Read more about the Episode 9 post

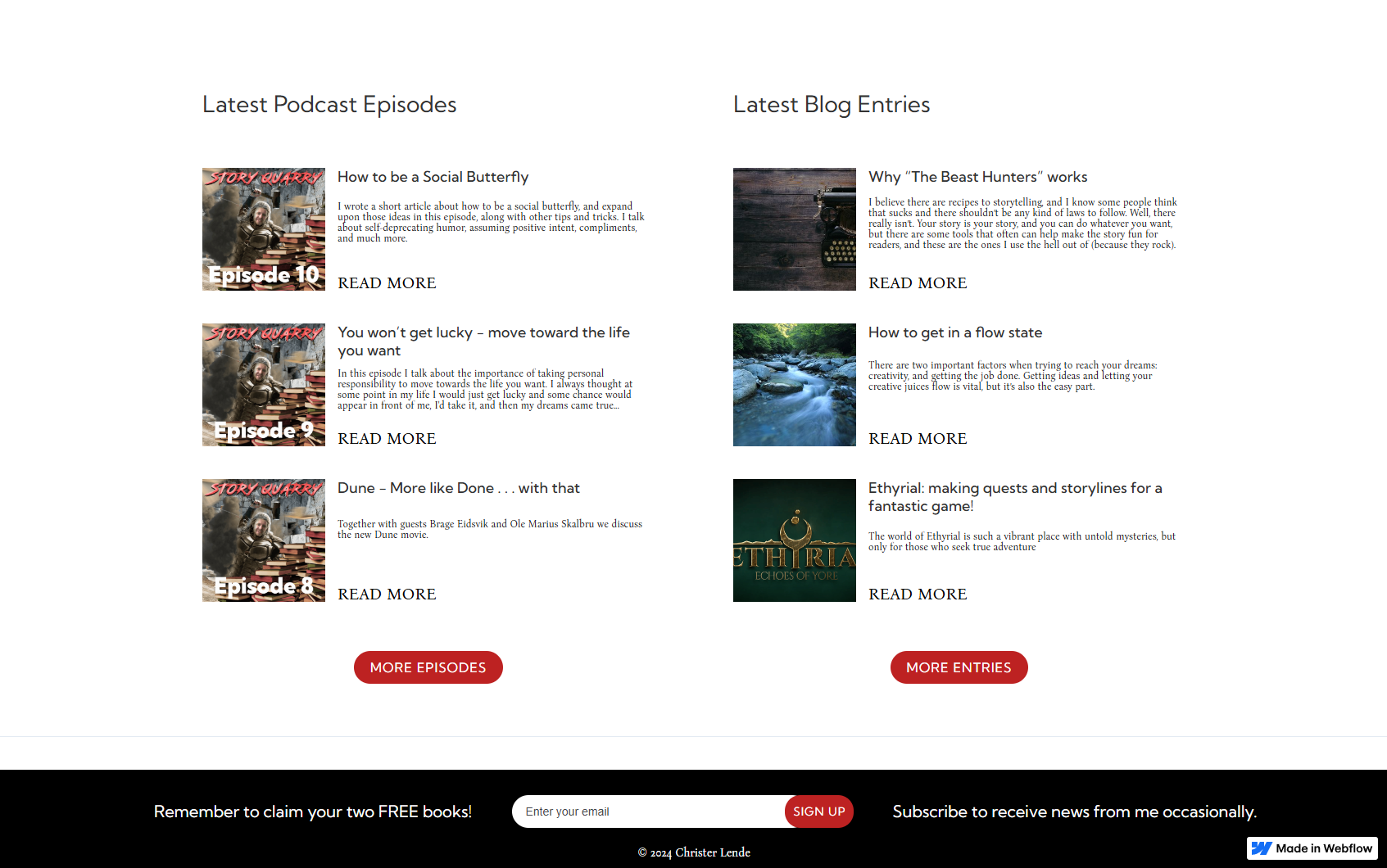pyautogui.click(x=387, y=438)
